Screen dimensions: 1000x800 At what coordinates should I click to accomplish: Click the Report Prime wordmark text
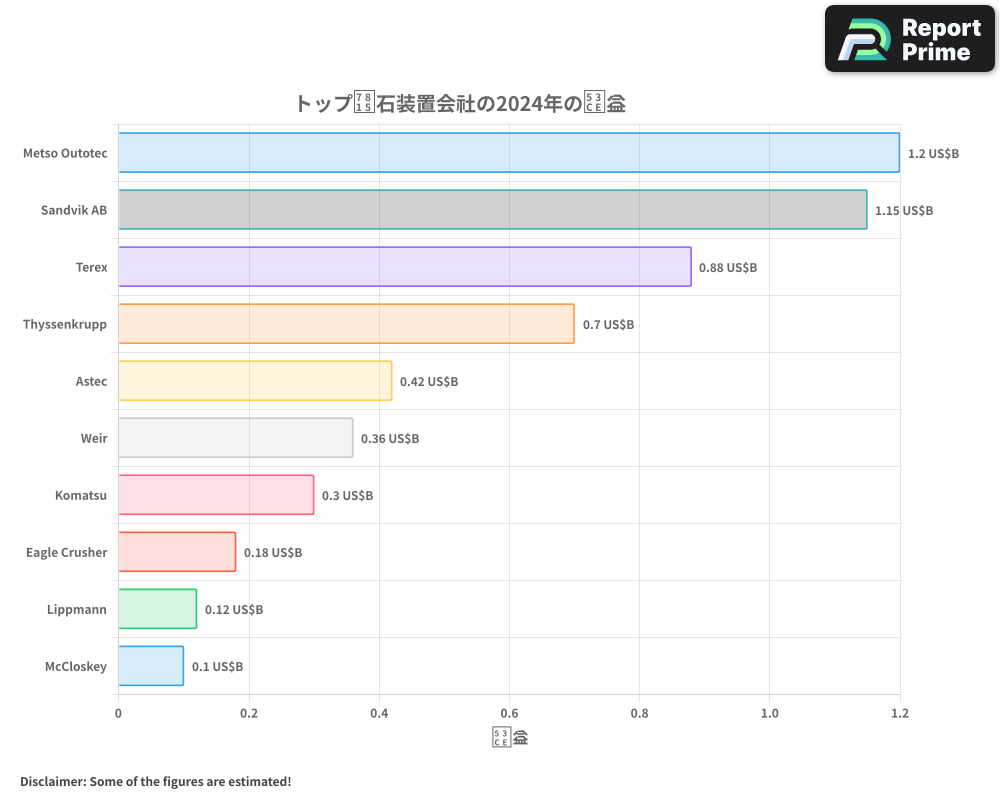[x=940, y=38]
